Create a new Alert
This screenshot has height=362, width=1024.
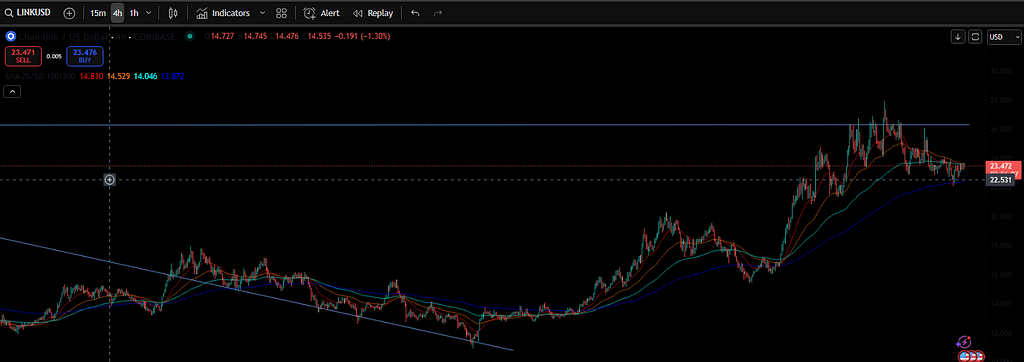(321, 13)
